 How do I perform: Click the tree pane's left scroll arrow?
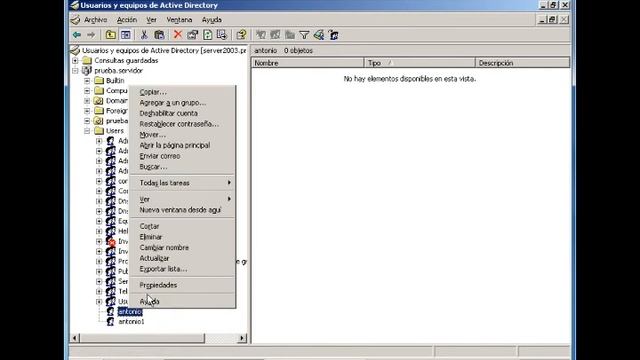tap(75, 338)
